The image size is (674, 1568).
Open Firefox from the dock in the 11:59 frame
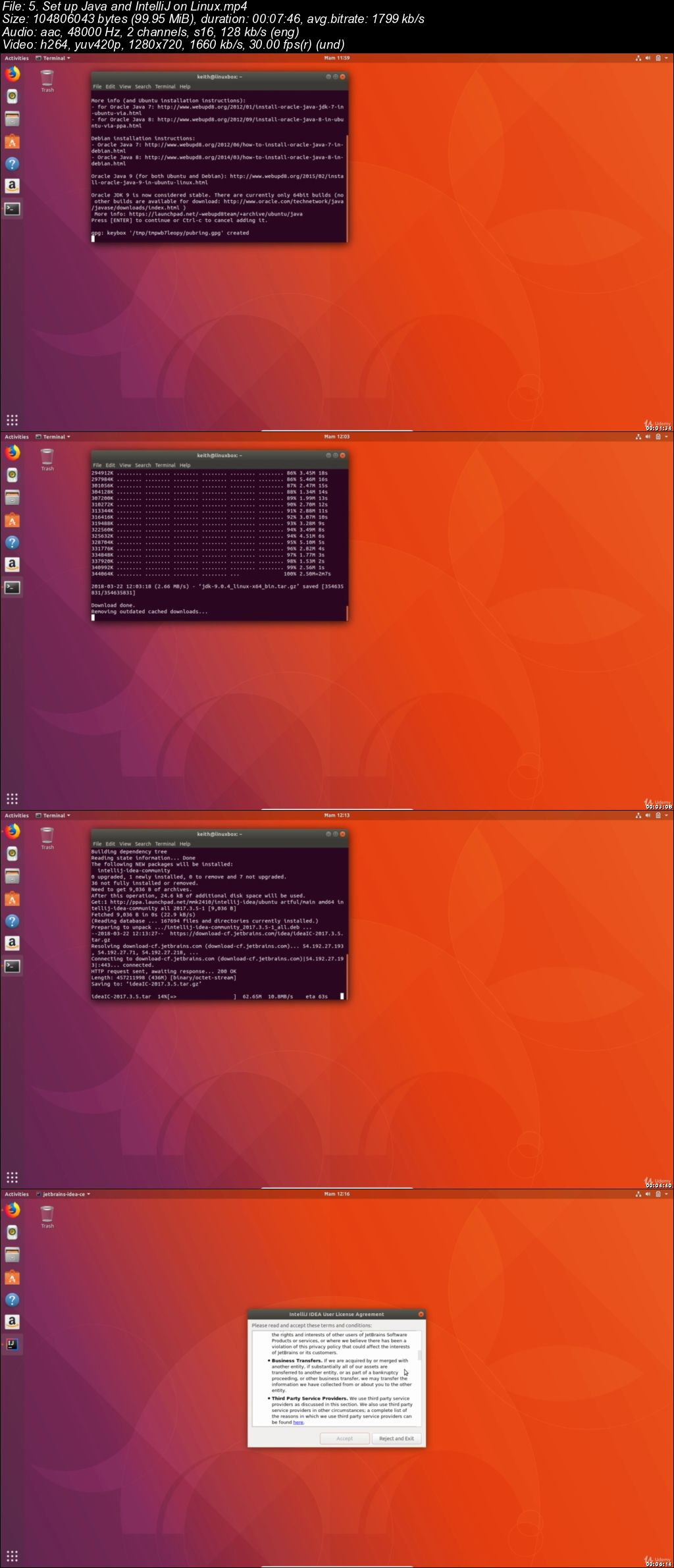12,74
